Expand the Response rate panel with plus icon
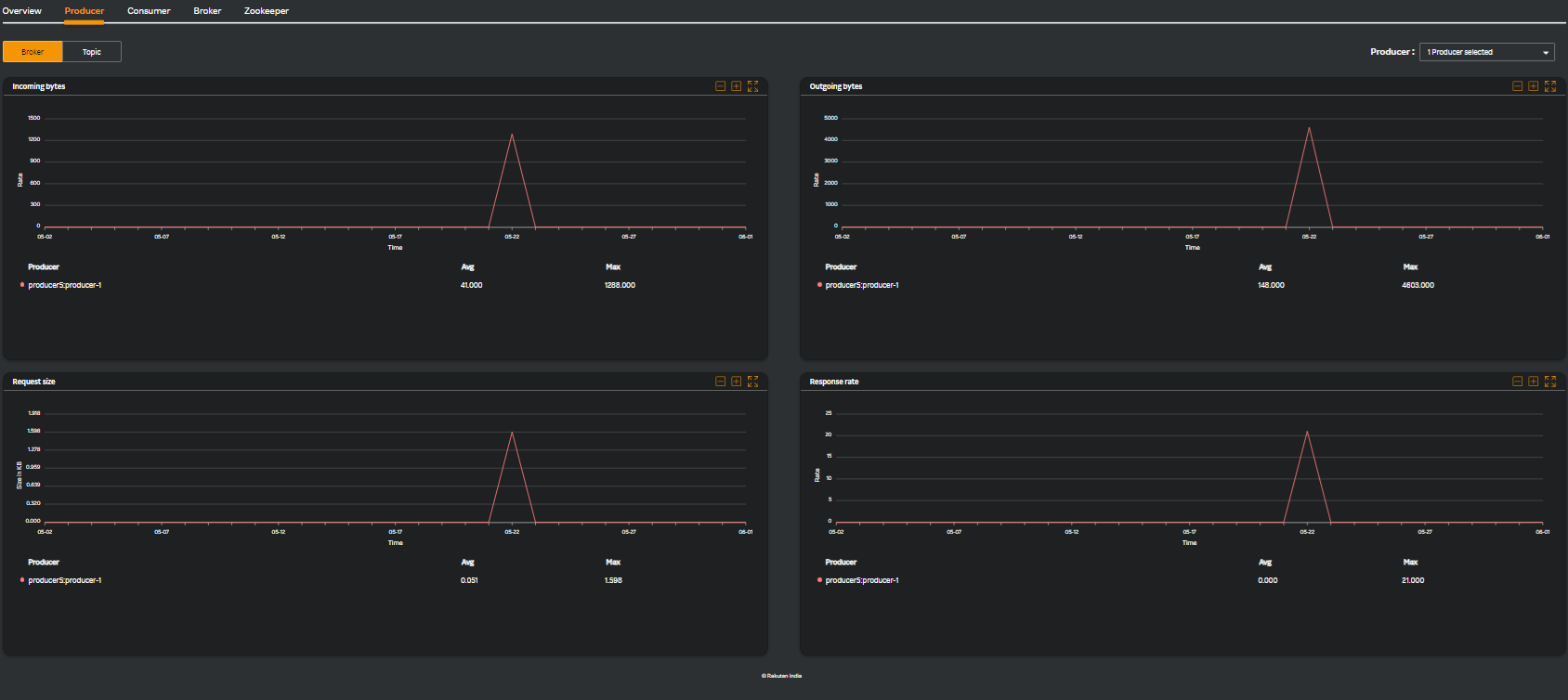This screenshot has height=700, width=1568. (1534, 382)
